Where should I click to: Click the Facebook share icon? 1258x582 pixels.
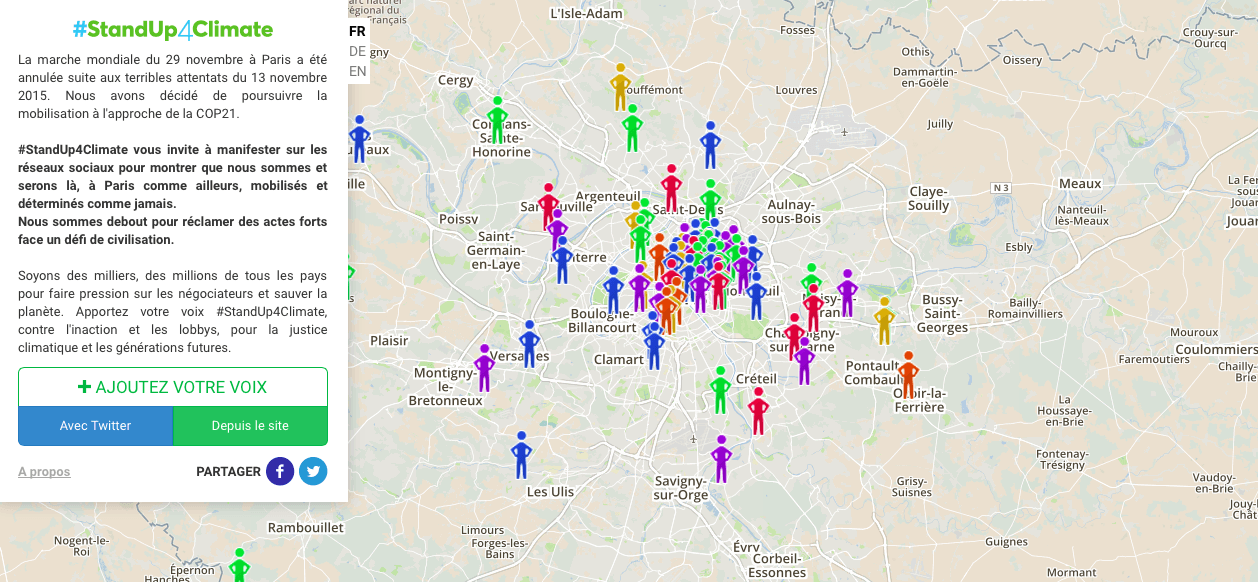point(280,471)
